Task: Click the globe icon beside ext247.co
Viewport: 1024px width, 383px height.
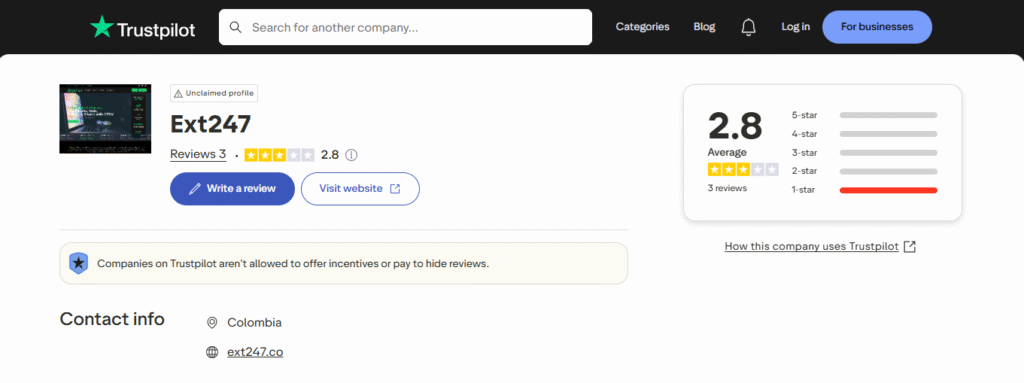Action: click(x=212, y=352)
